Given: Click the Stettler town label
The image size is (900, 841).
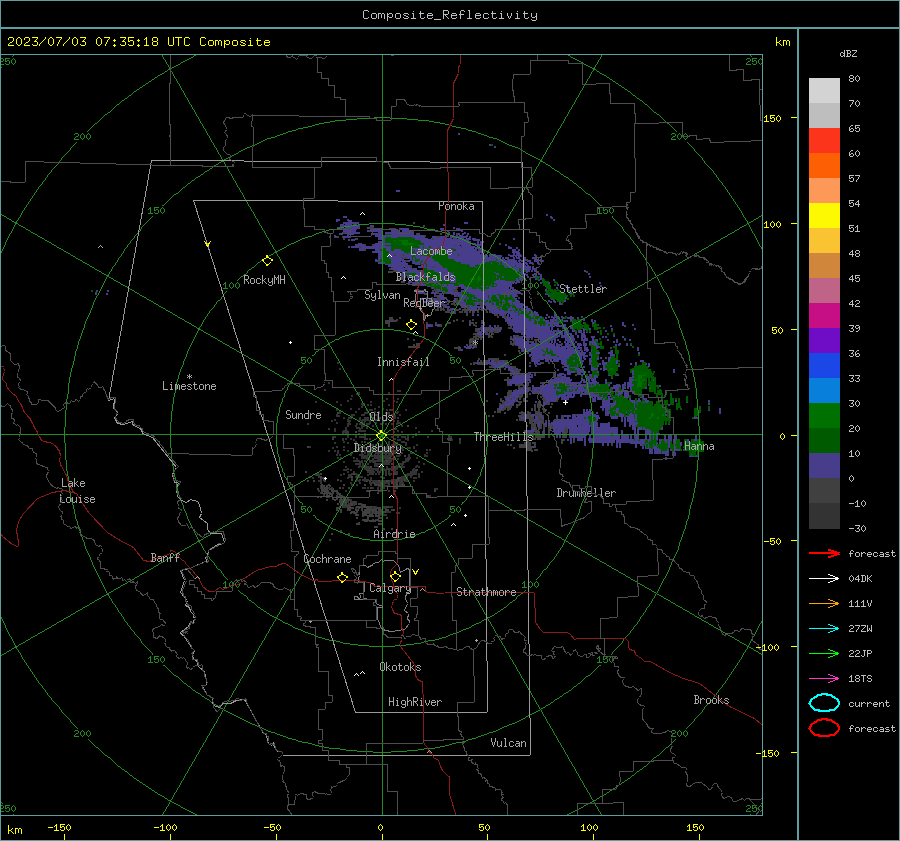Looking at the screenshot, I should (583, 289).
